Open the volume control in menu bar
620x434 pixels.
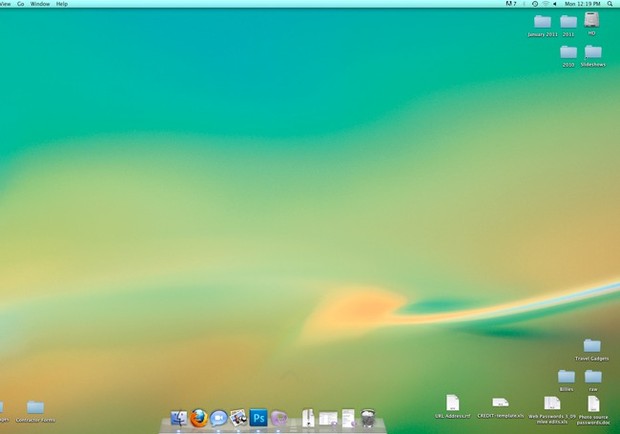[556, 4]
